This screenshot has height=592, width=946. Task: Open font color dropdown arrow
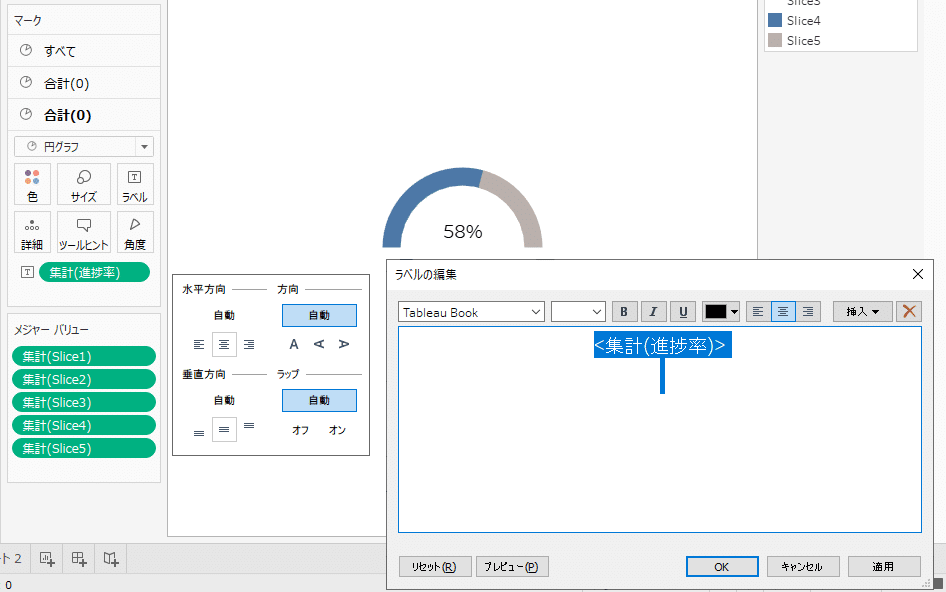734,312
